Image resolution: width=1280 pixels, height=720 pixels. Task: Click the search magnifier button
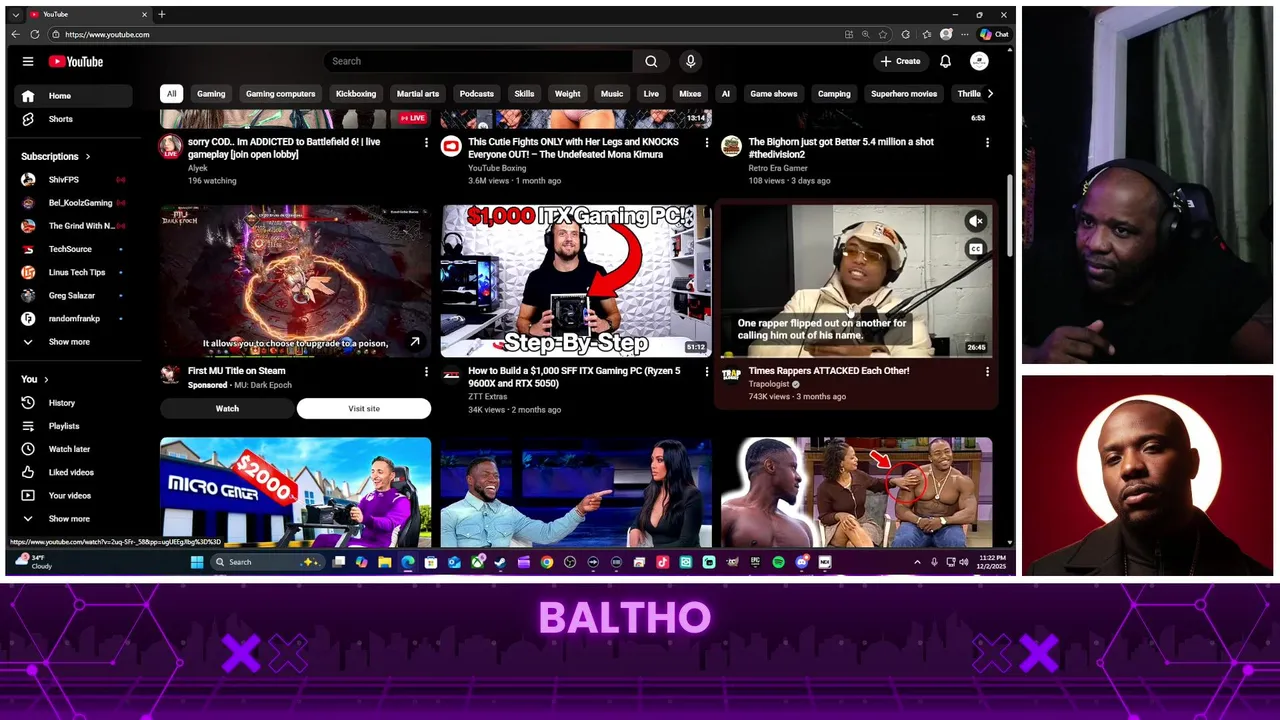click(651, 61)
